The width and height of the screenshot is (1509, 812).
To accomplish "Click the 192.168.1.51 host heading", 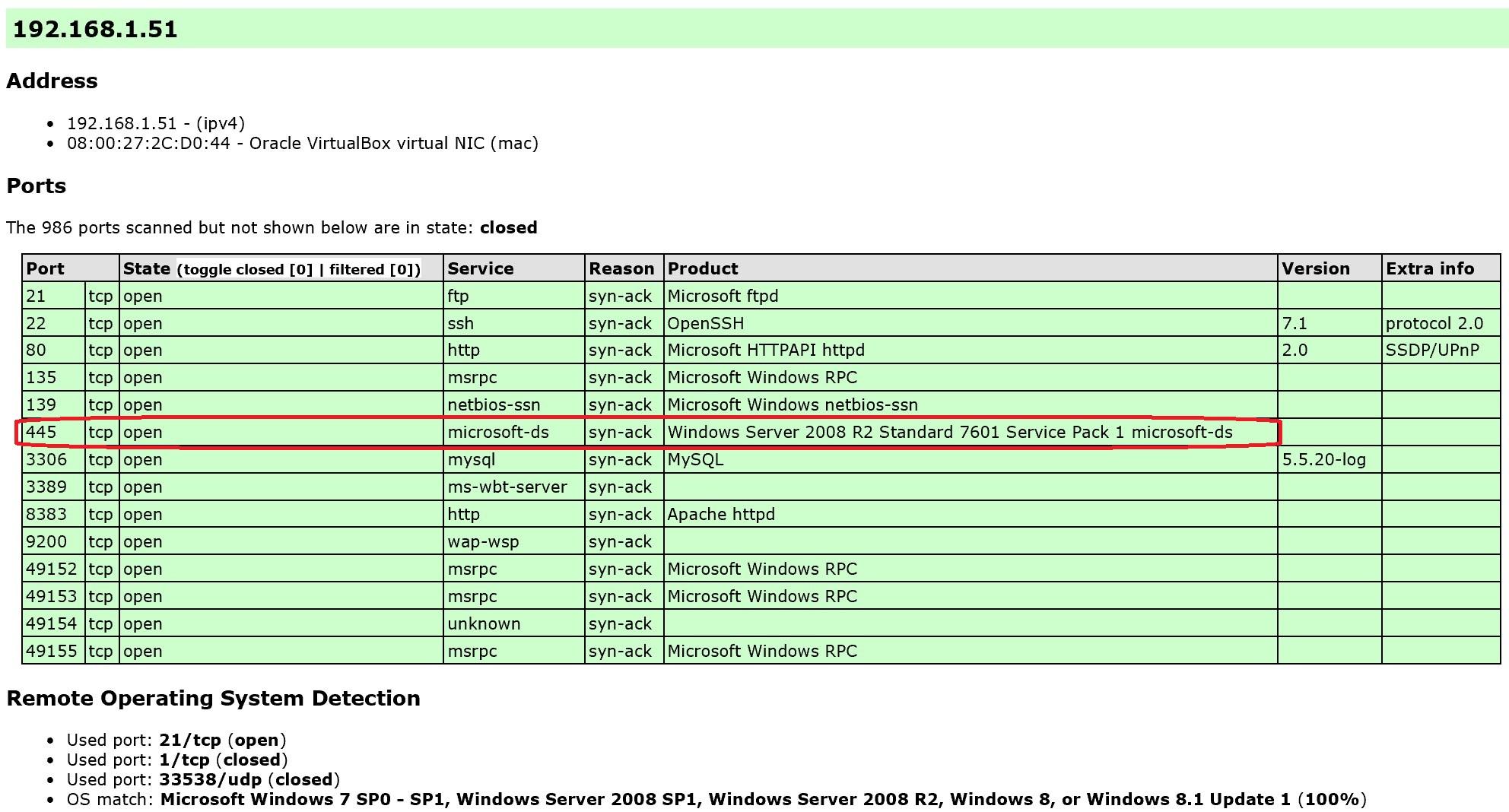I will click(x=95, y=30).
